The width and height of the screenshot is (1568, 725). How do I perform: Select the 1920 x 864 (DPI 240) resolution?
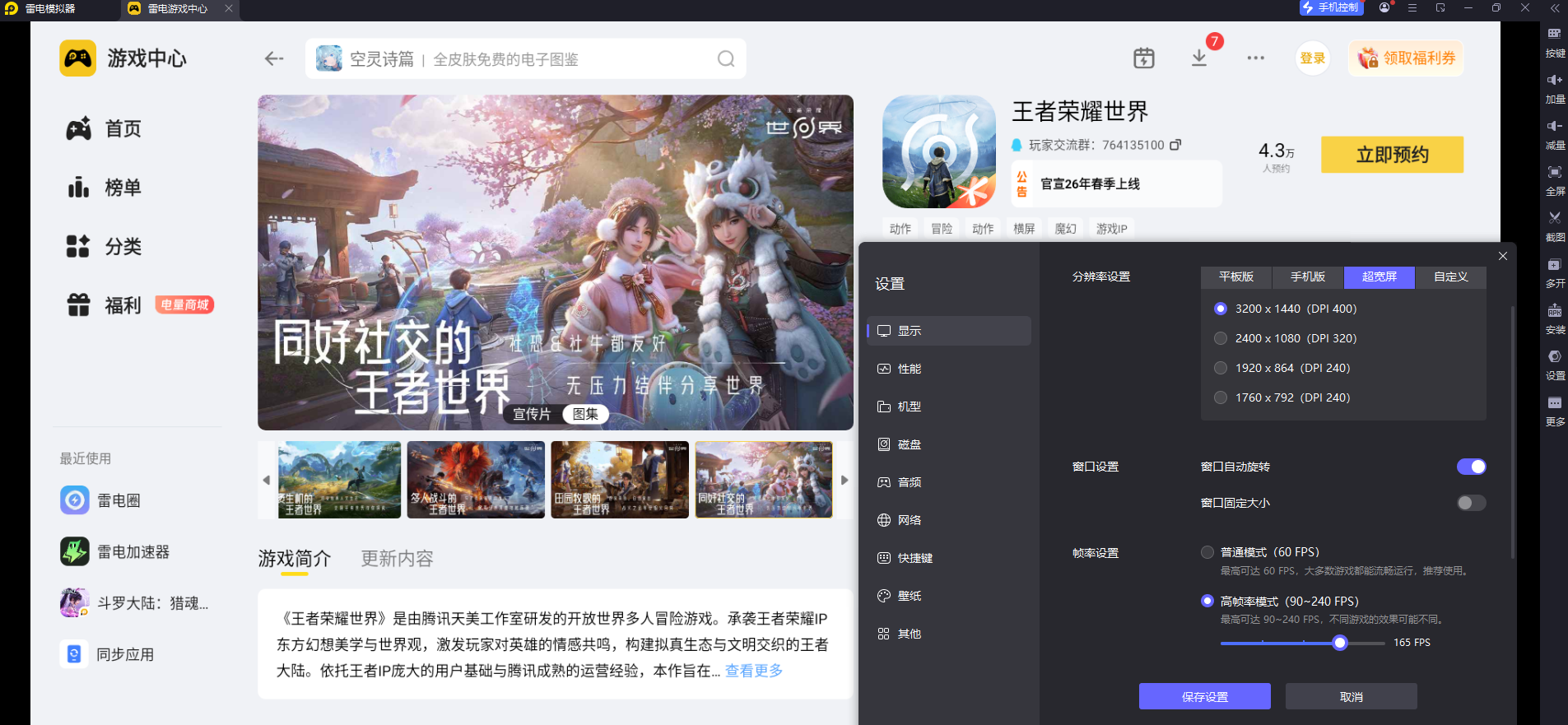1221,368
